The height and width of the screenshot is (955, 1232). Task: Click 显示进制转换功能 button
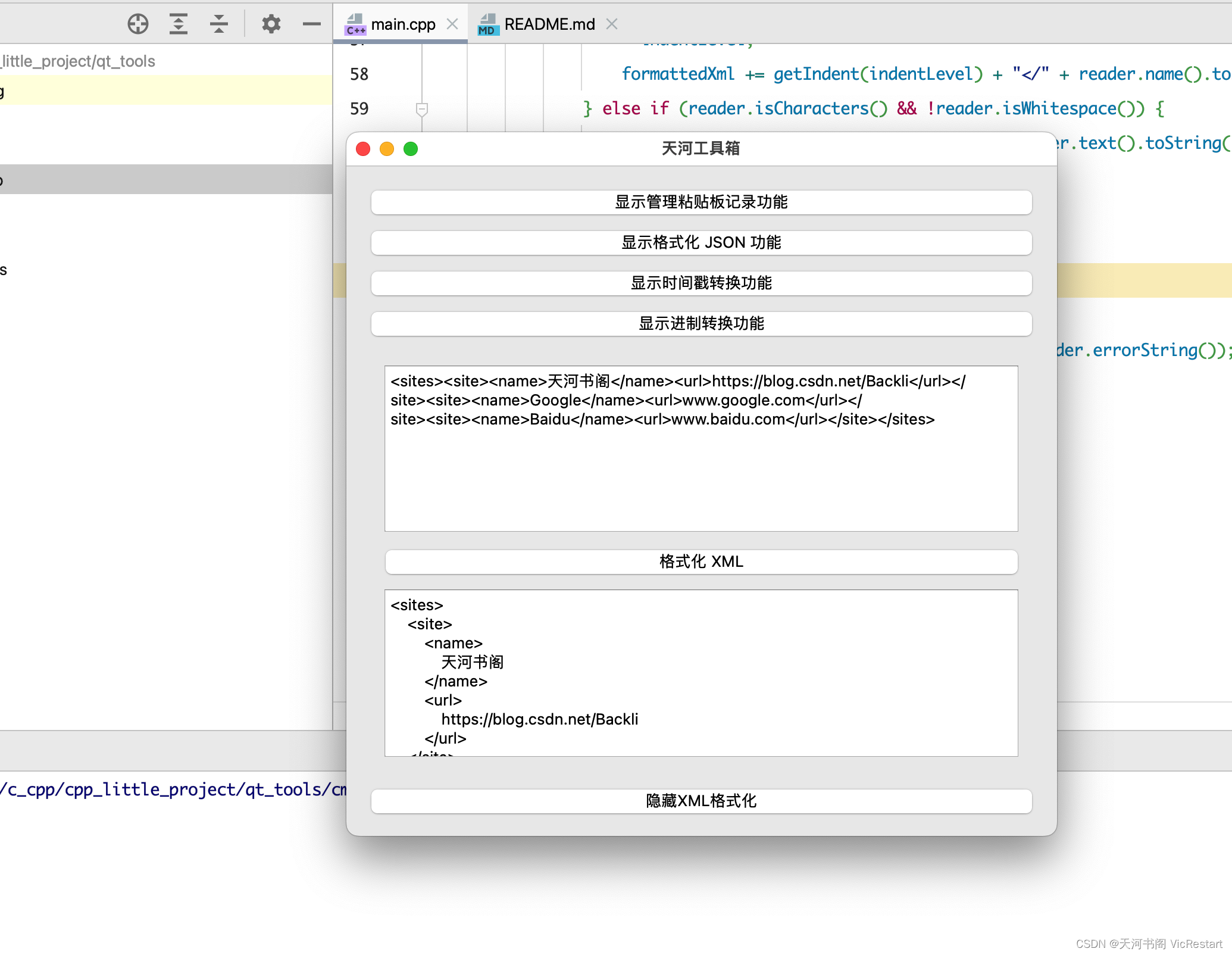[700, 322]
